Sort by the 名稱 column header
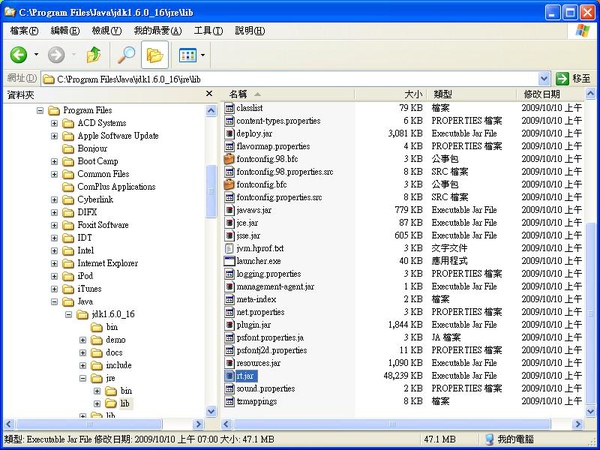The image size is (600, 450). click(288, 94)
